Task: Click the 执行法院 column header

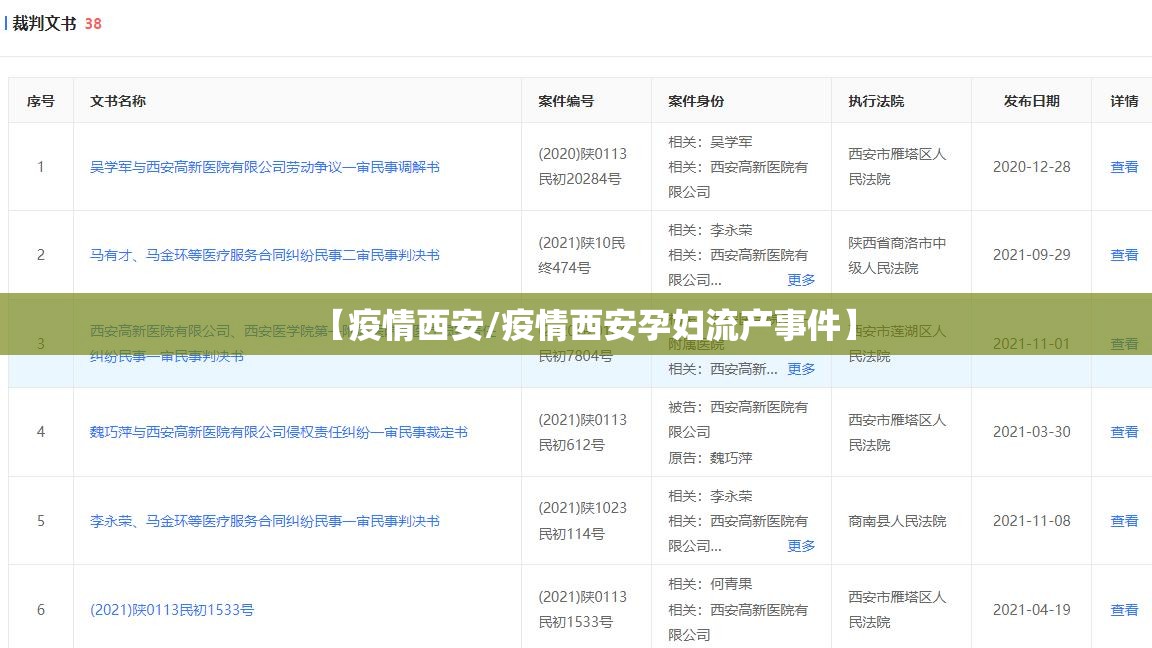Action: tap(876, 101)
